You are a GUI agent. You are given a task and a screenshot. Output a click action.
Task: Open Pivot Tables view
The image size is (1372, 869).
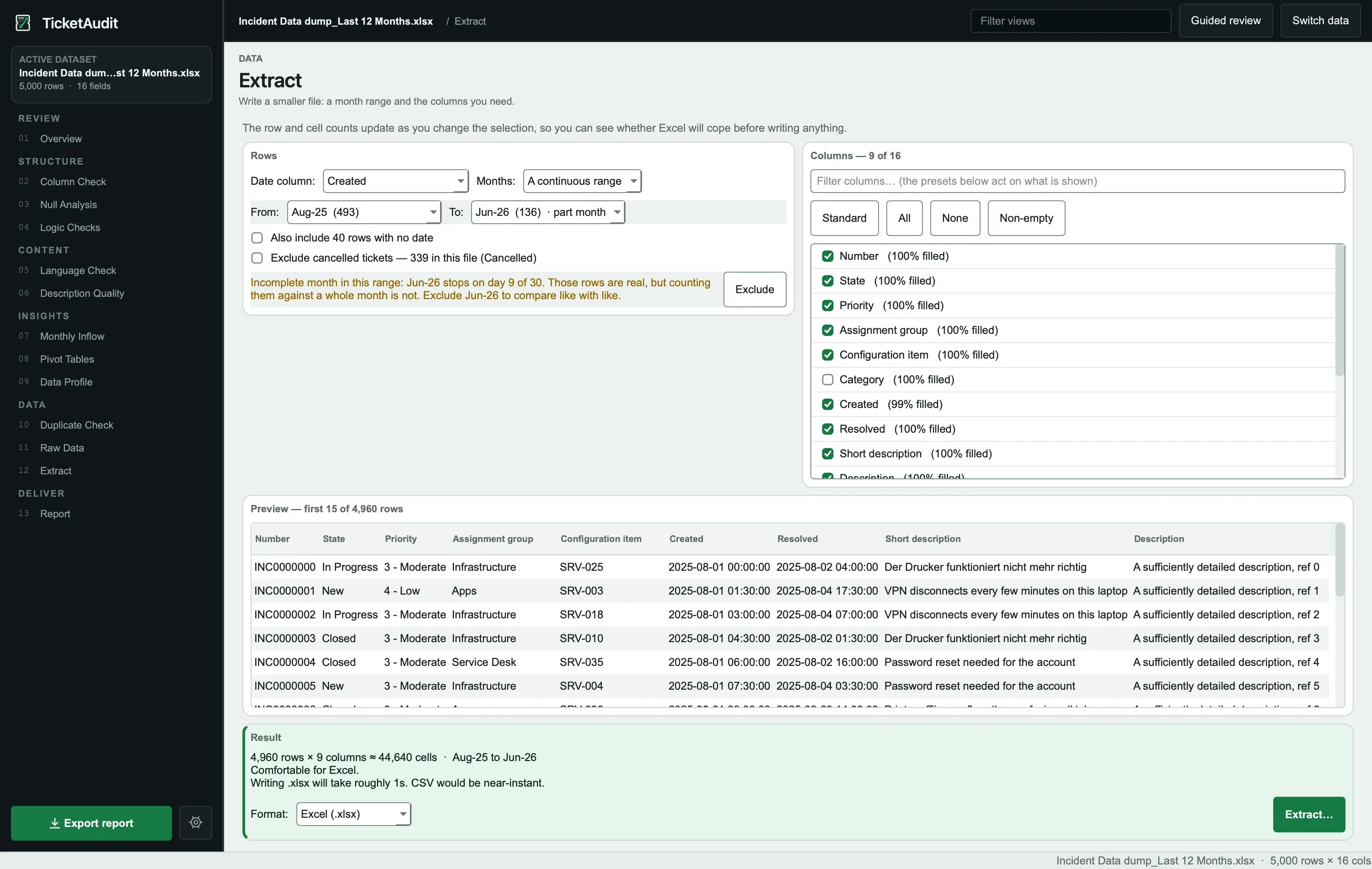tap(67, 359)
